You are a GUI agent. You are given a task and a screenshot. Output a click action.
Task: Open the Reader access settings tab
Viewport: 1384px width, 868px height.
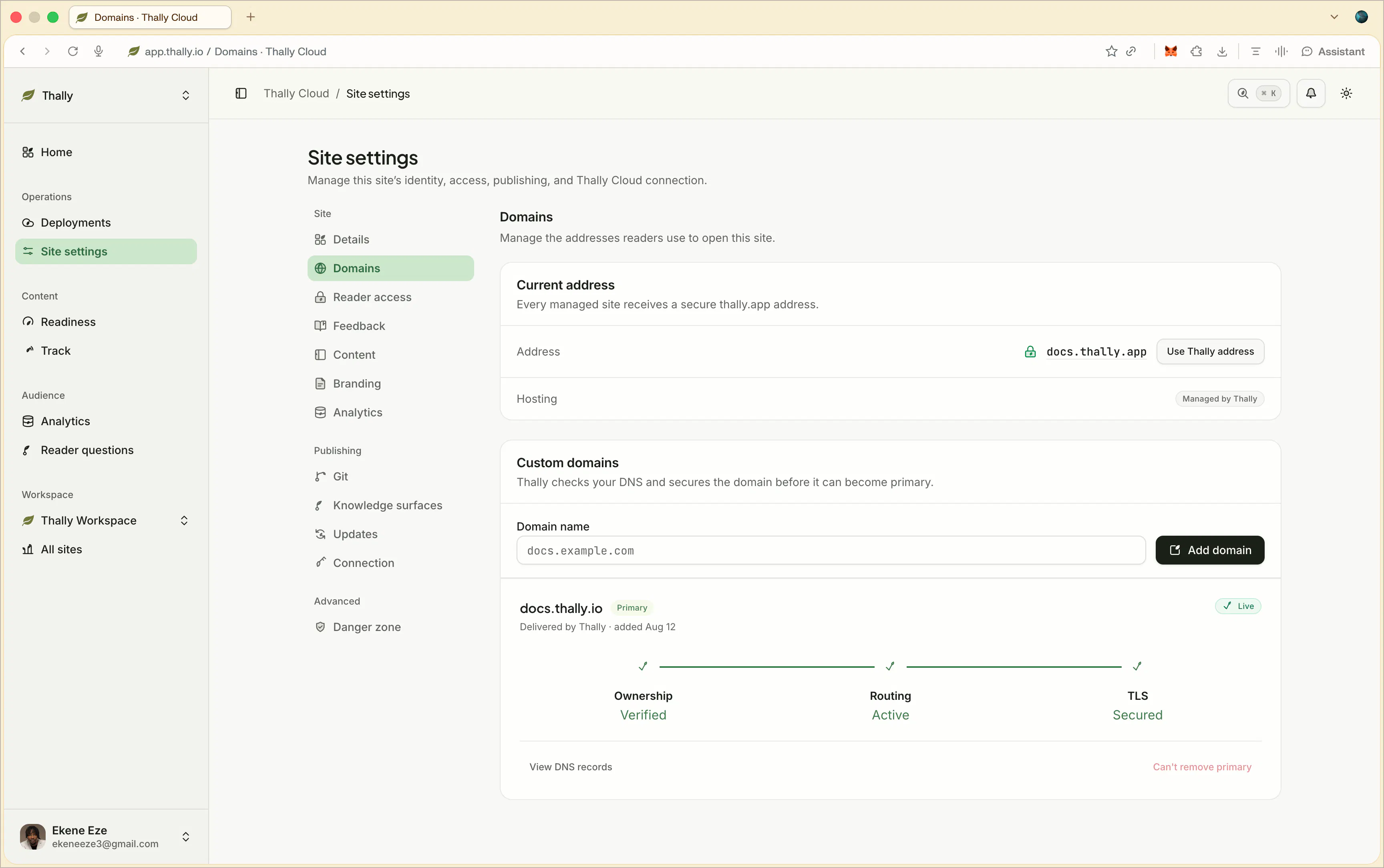pyautogui.click(x=391, y=297)
